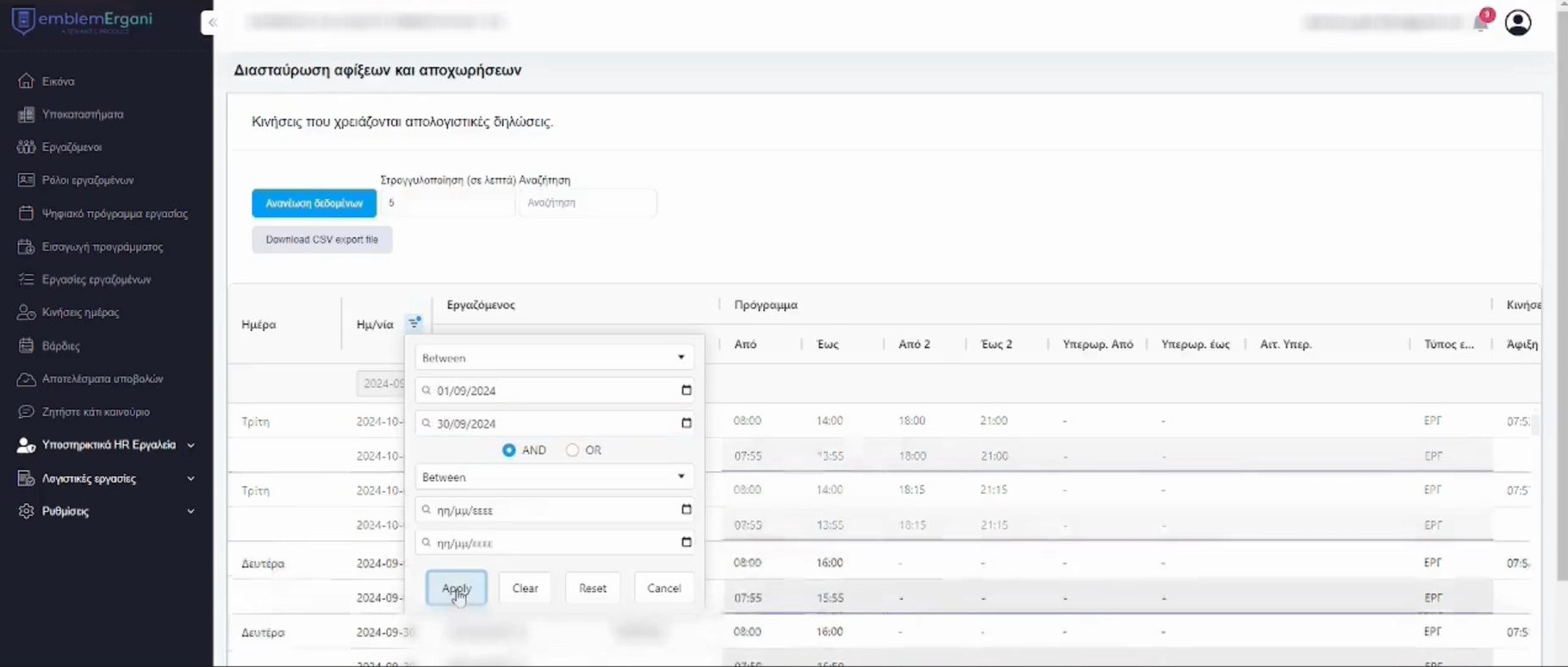This screenshot has width=1568, height=667.
Task: Click the Εργαζόμενος column header
Action: click(481, 305)
